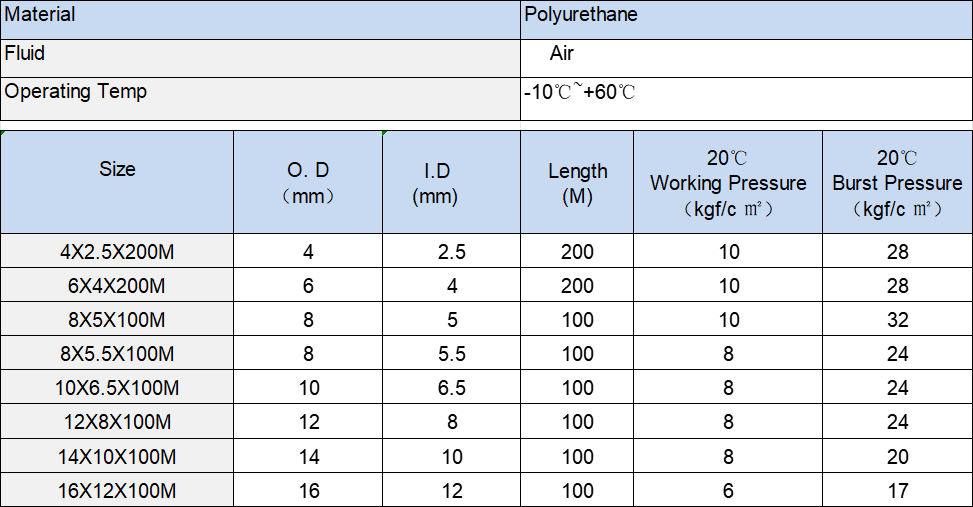Image resolution: width=973 pixels, height=507 pixels.
Task: Click the Size column header
Action: (117, 181)
